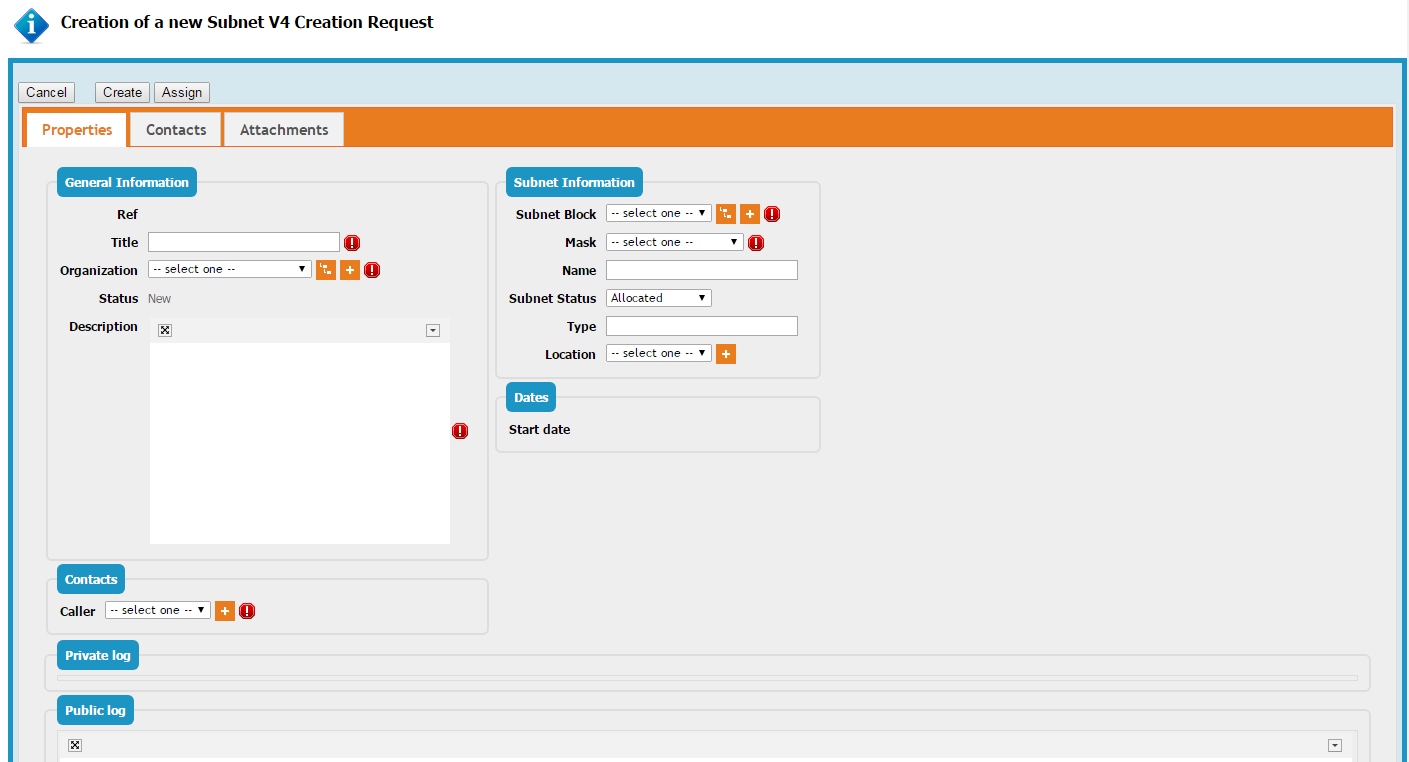Screen dimensions: 1409x762
Task: Click the plus icon beside Location dropdown
Action: click(726, 354)
